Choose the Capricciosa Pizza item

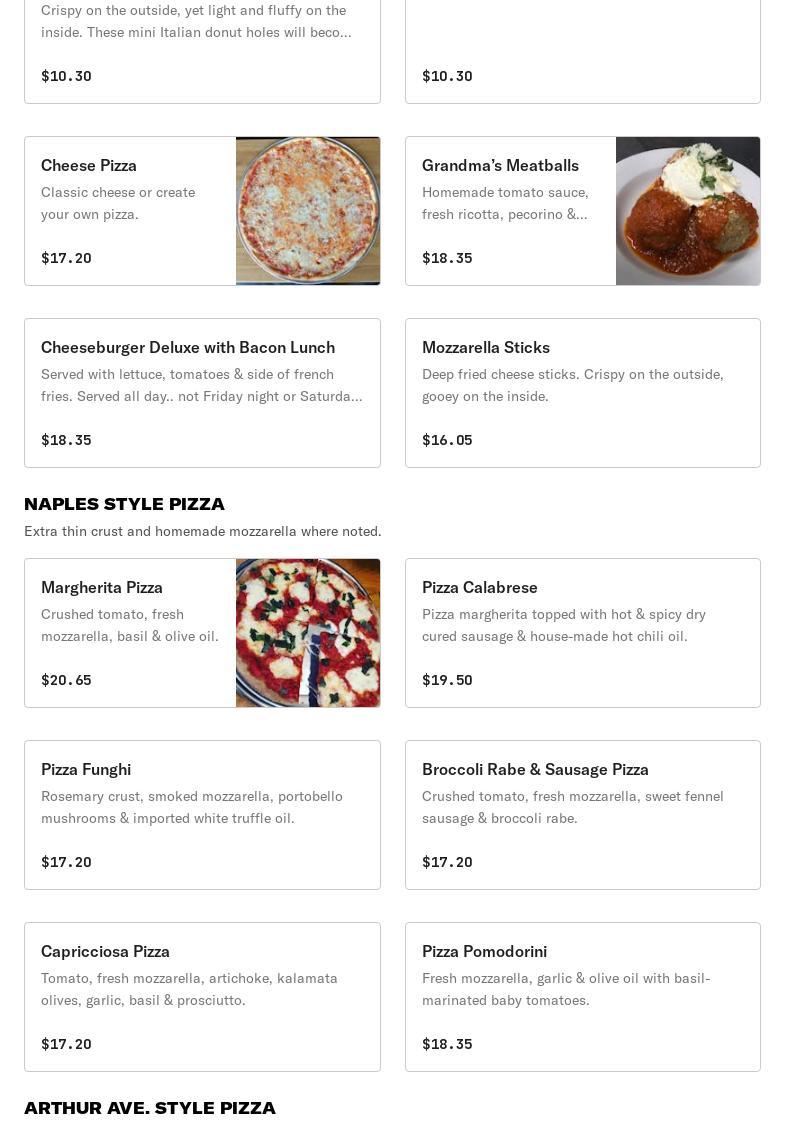tap(105, 951)
